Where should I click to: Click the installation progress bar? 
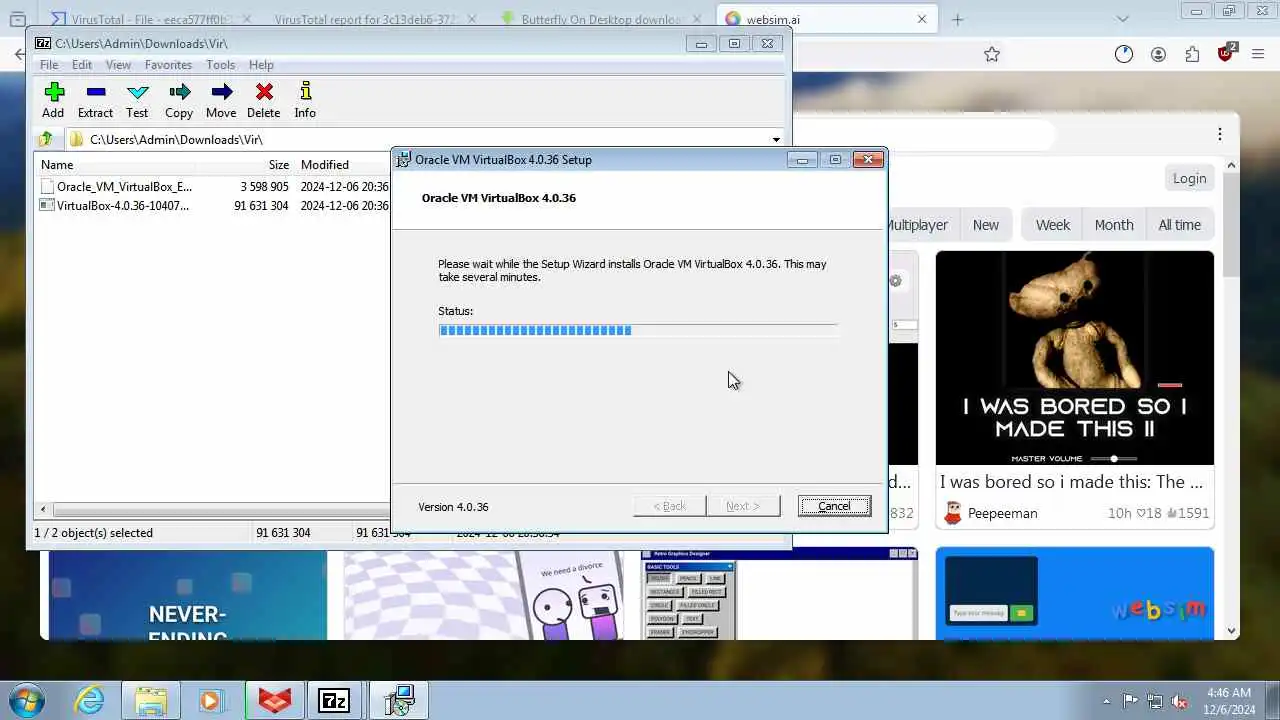pos(637,330)
